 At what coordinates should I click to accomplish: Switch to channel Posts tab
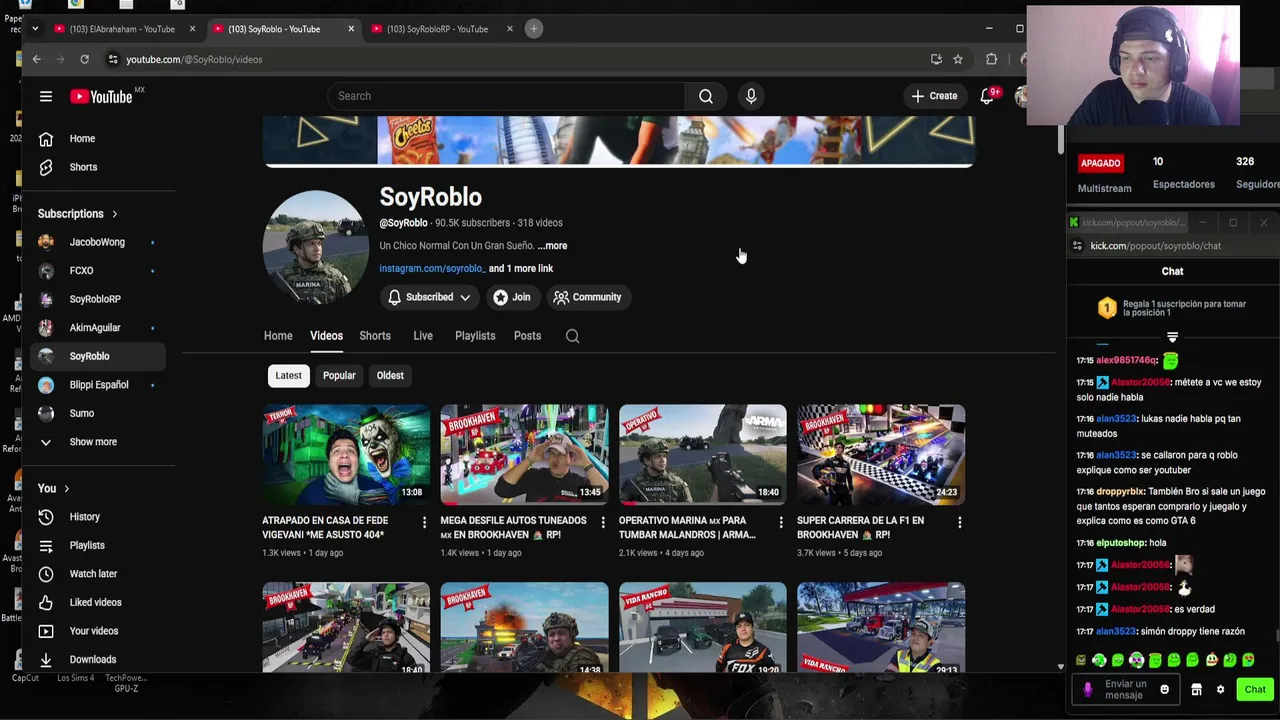click(x=527, y=336)
